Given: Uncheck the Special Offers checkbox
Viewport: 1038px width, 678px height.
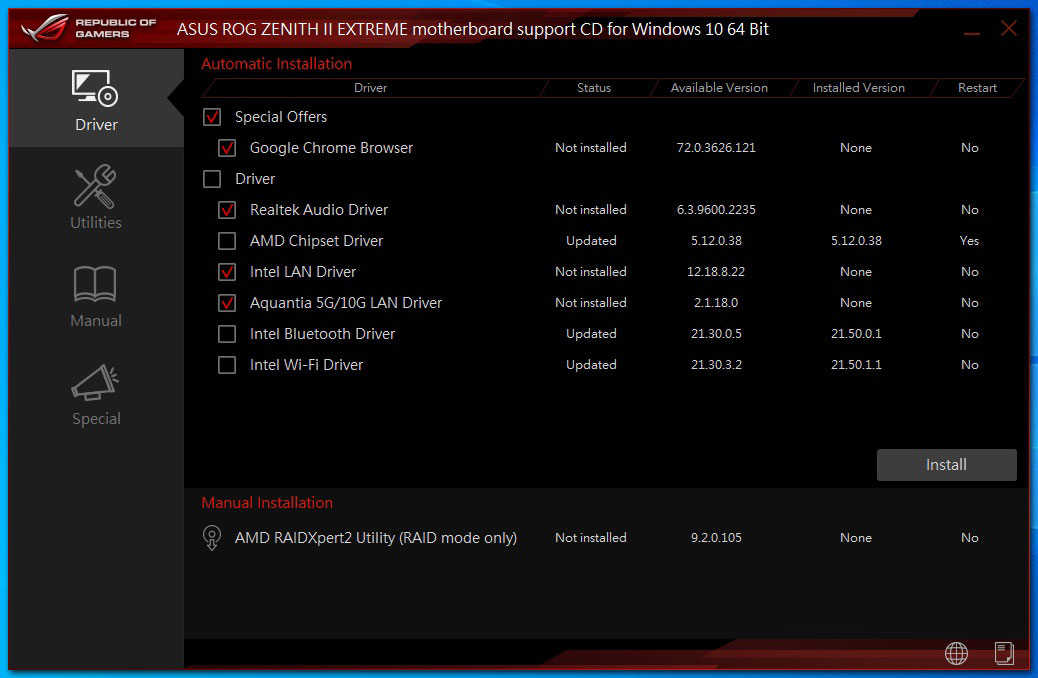Looking at the screenshot, I should tap(212, 117).
